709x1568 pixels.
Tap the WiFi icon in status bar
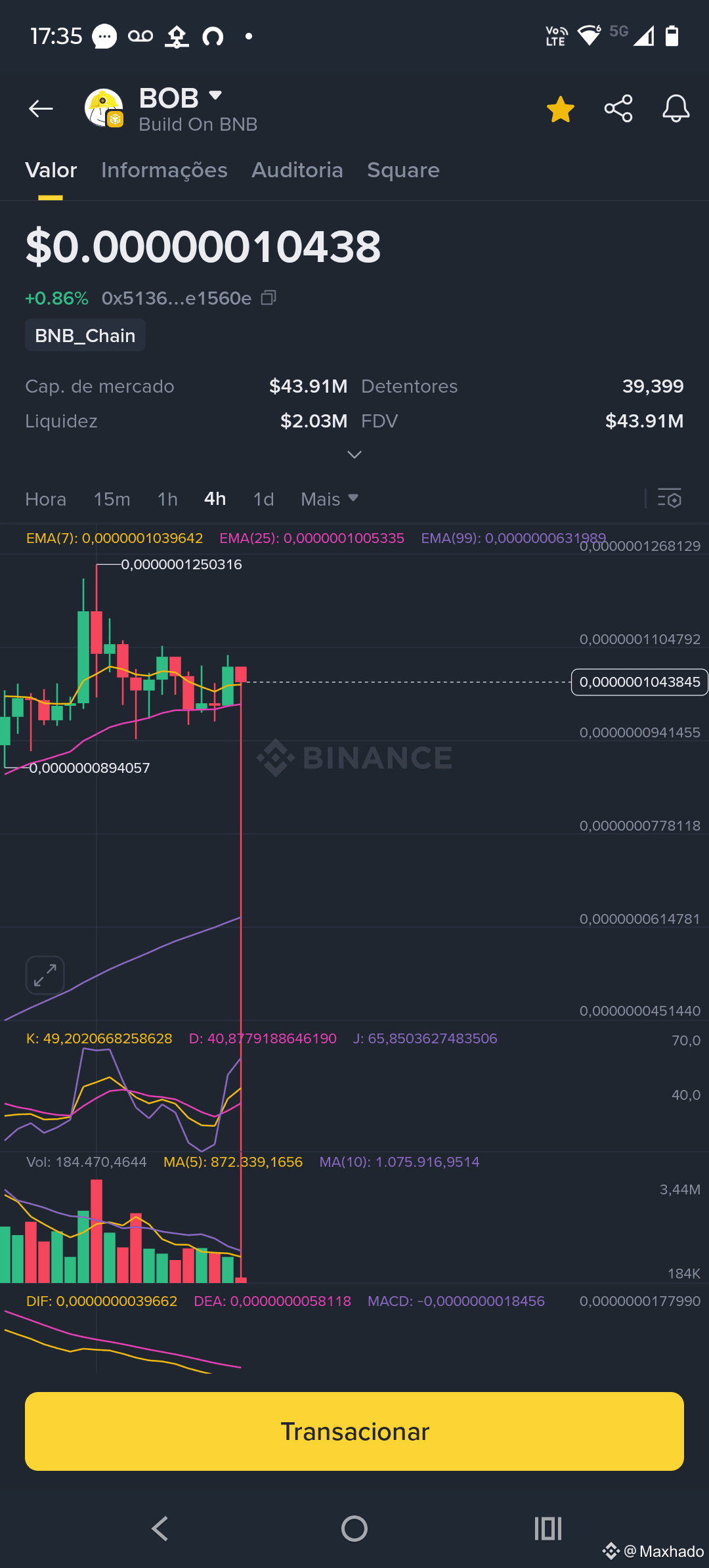click(589, 35)
